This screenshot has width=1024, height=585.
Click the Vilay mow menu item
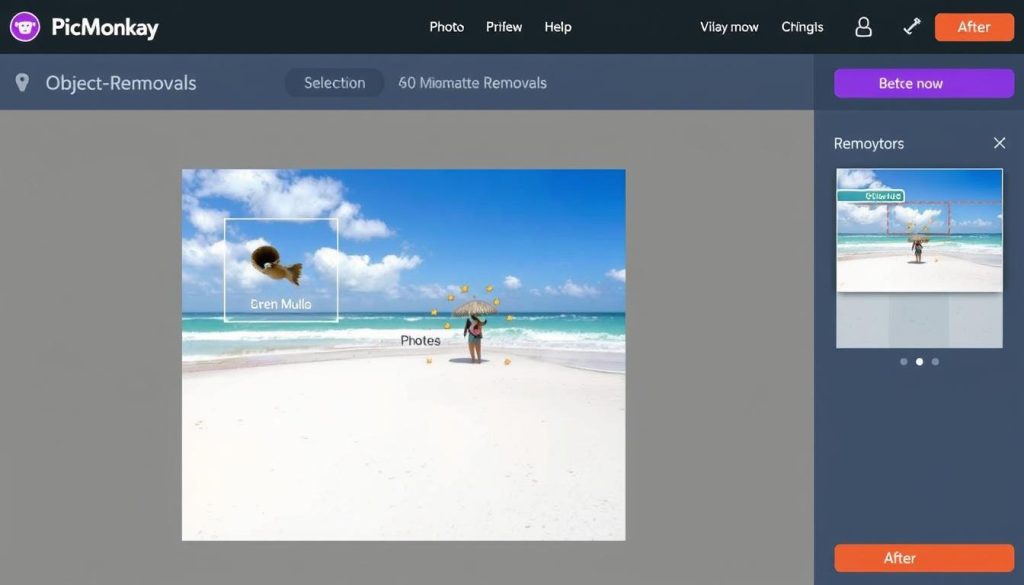pos(728,27)
